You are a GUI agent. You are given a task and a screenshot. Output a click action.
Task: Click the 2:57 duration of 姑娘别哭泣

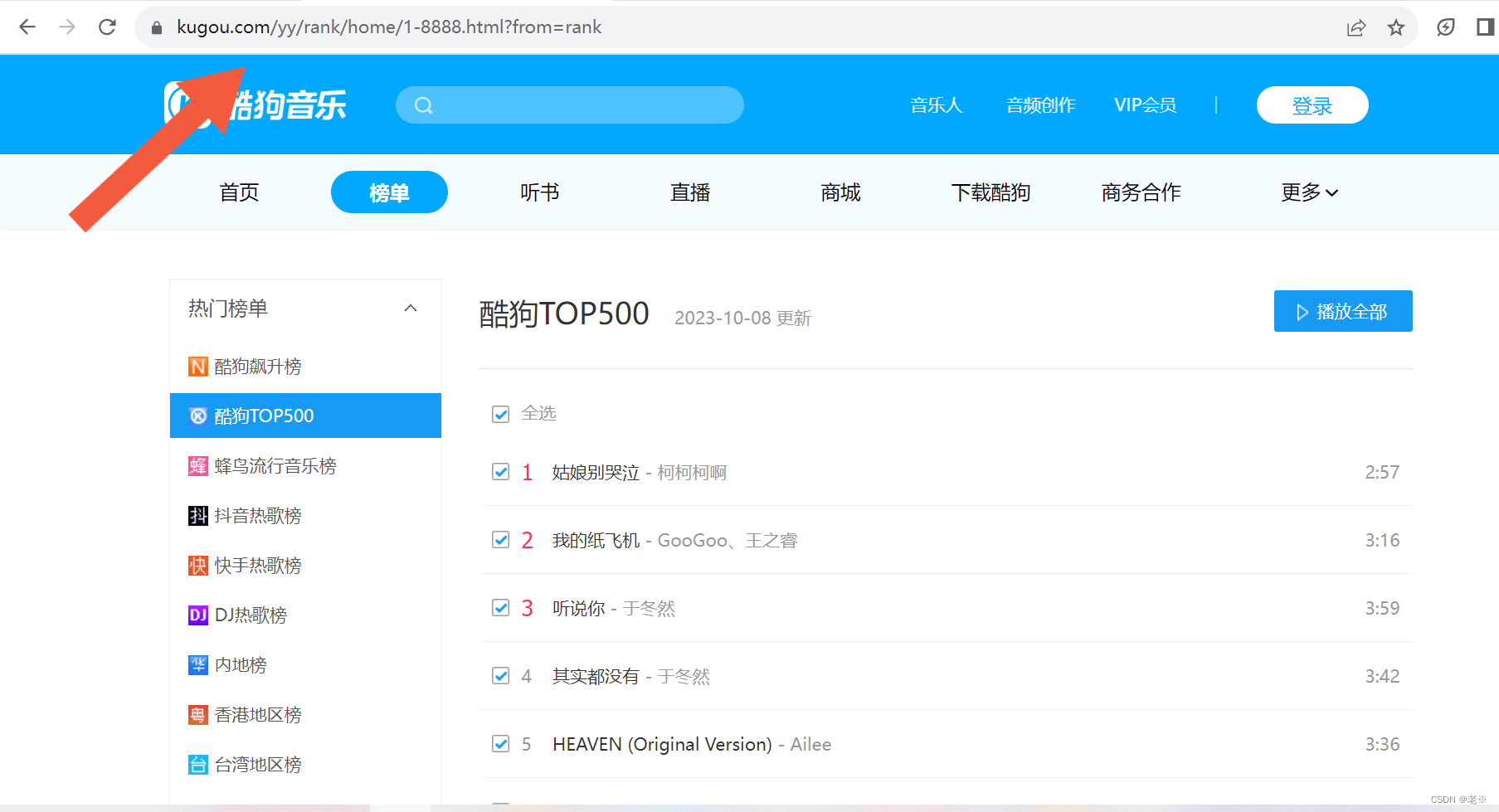tap(1382, 473)
